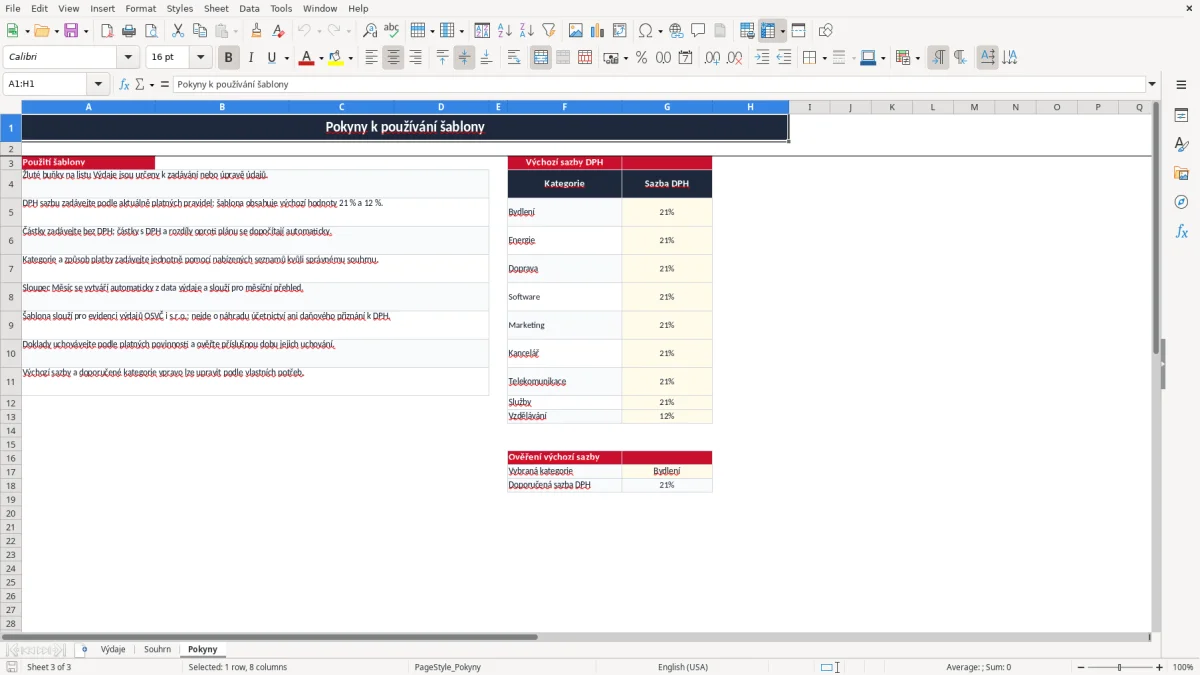Clear direct formatting icon
1200x675 pixels.
(279, 31)
